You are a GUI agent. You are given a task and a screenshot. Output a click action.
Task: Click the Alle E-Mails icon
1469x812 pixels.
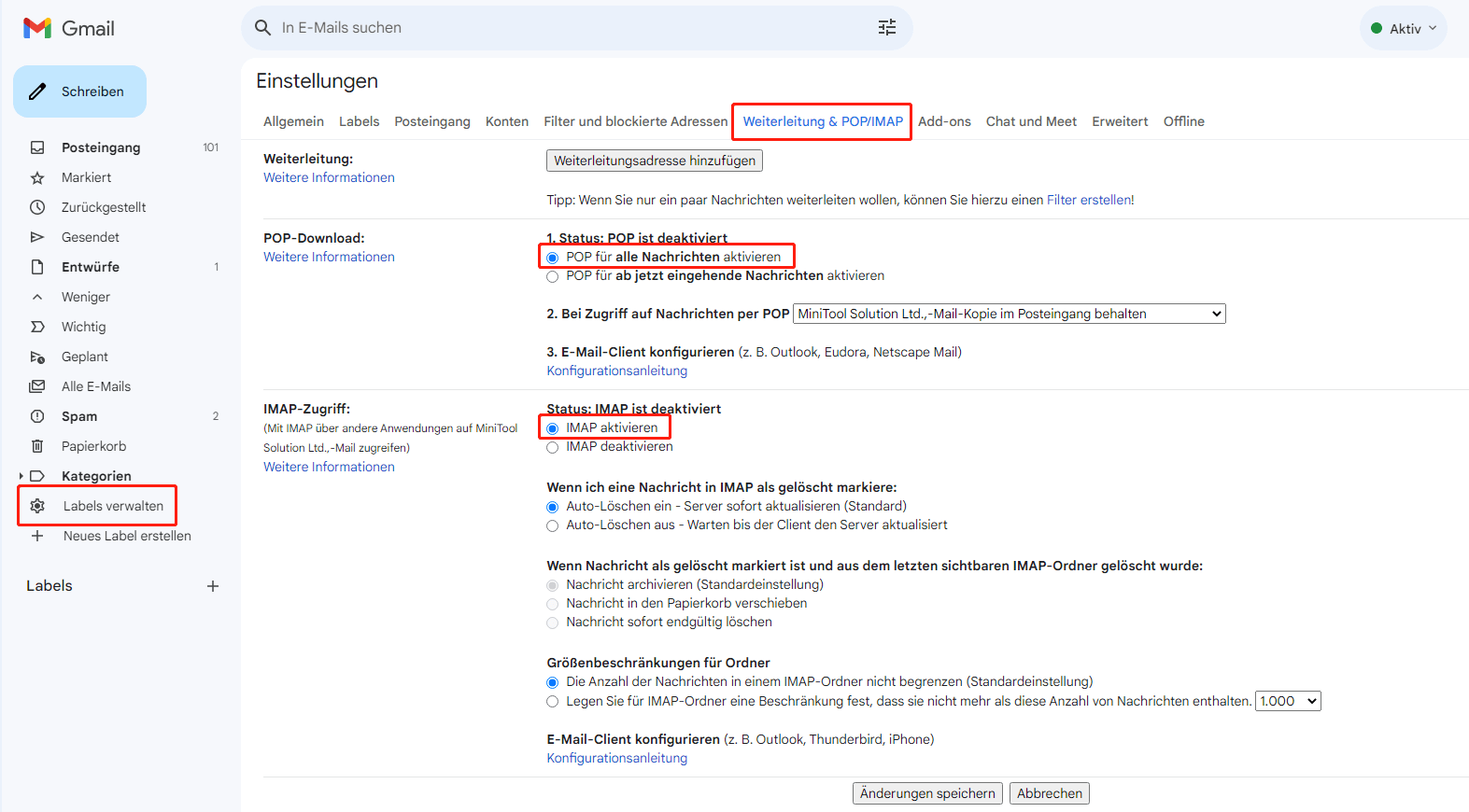point(37,386)
